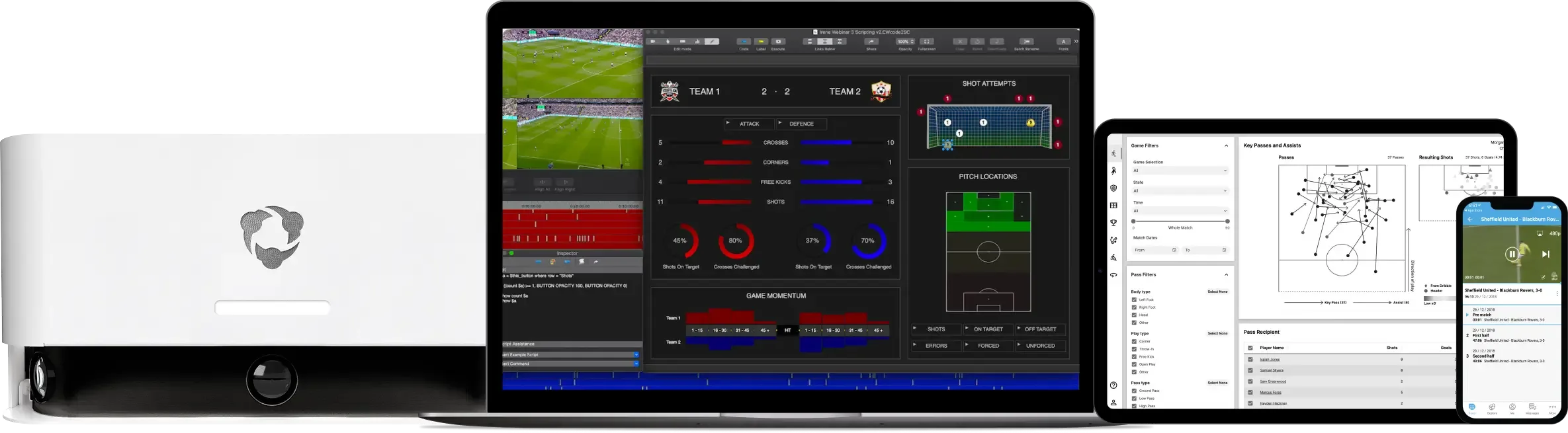
Task: Click the trophy icon in tablet sidebar
Action: pos(1113,223)
